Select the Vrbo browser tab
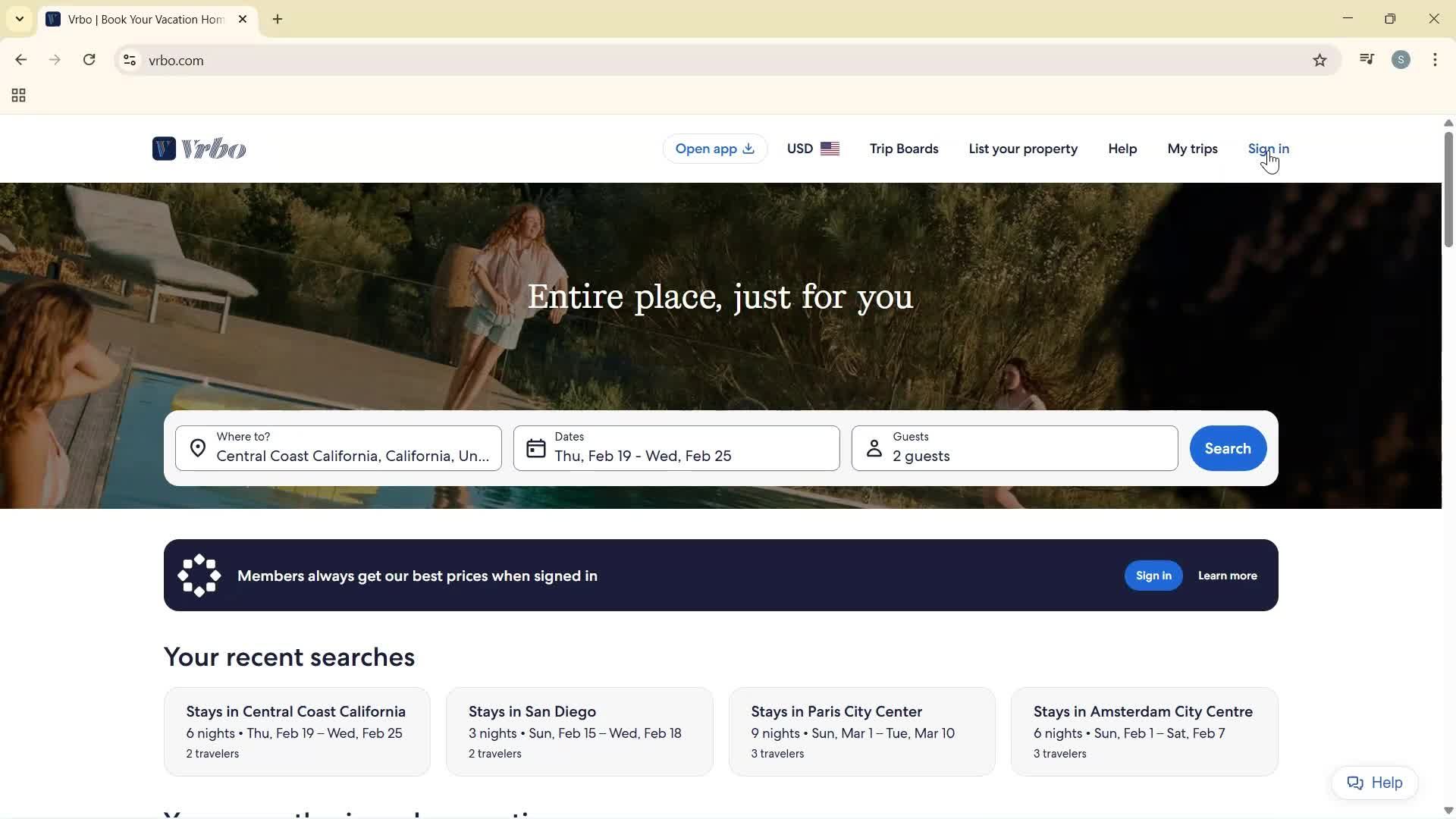1456x819 pixels. tap(136, 19)
